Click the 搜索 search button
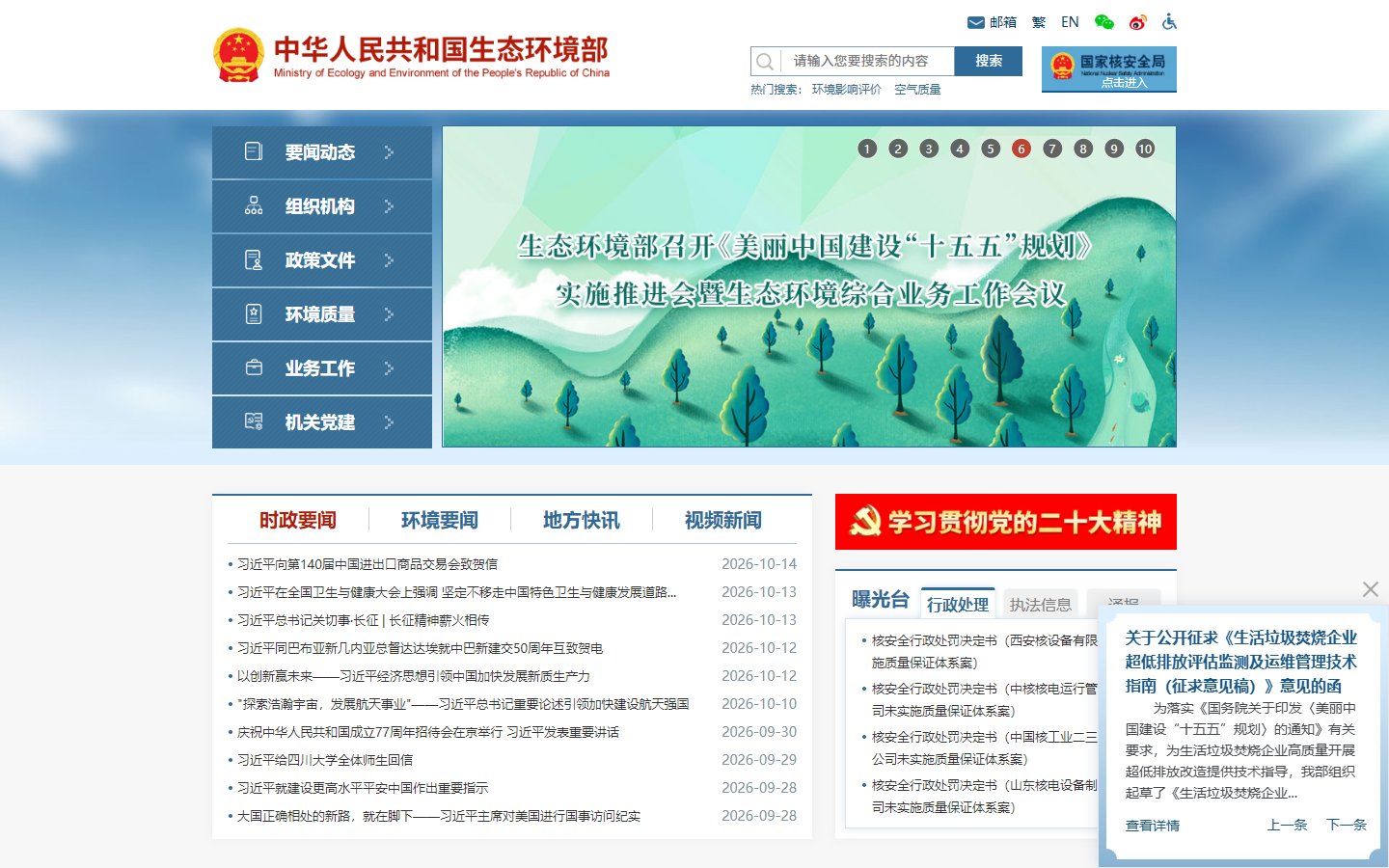The width and height of the screenshot is (1389, 868). (x=989, y=61)
